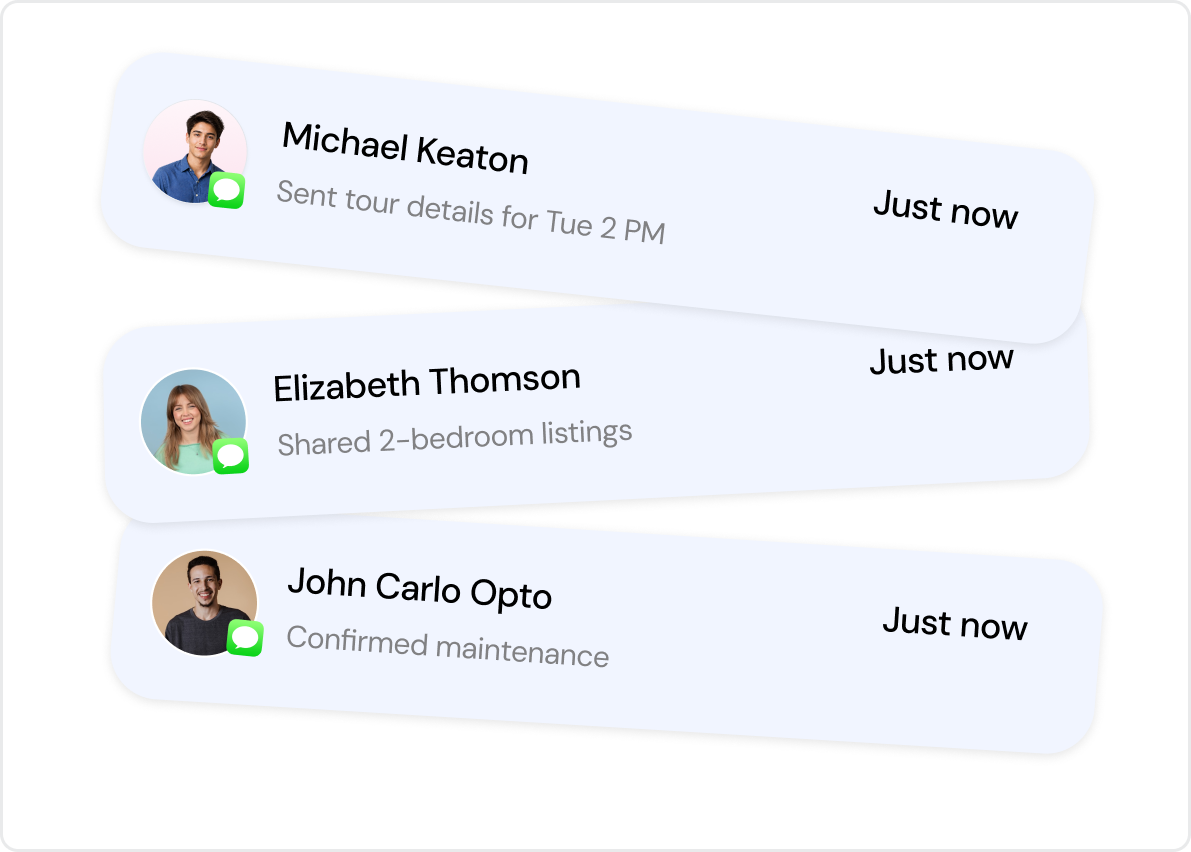
Task: Click "Shared 2-bedroom listings" message text
Action: point(454,438)
